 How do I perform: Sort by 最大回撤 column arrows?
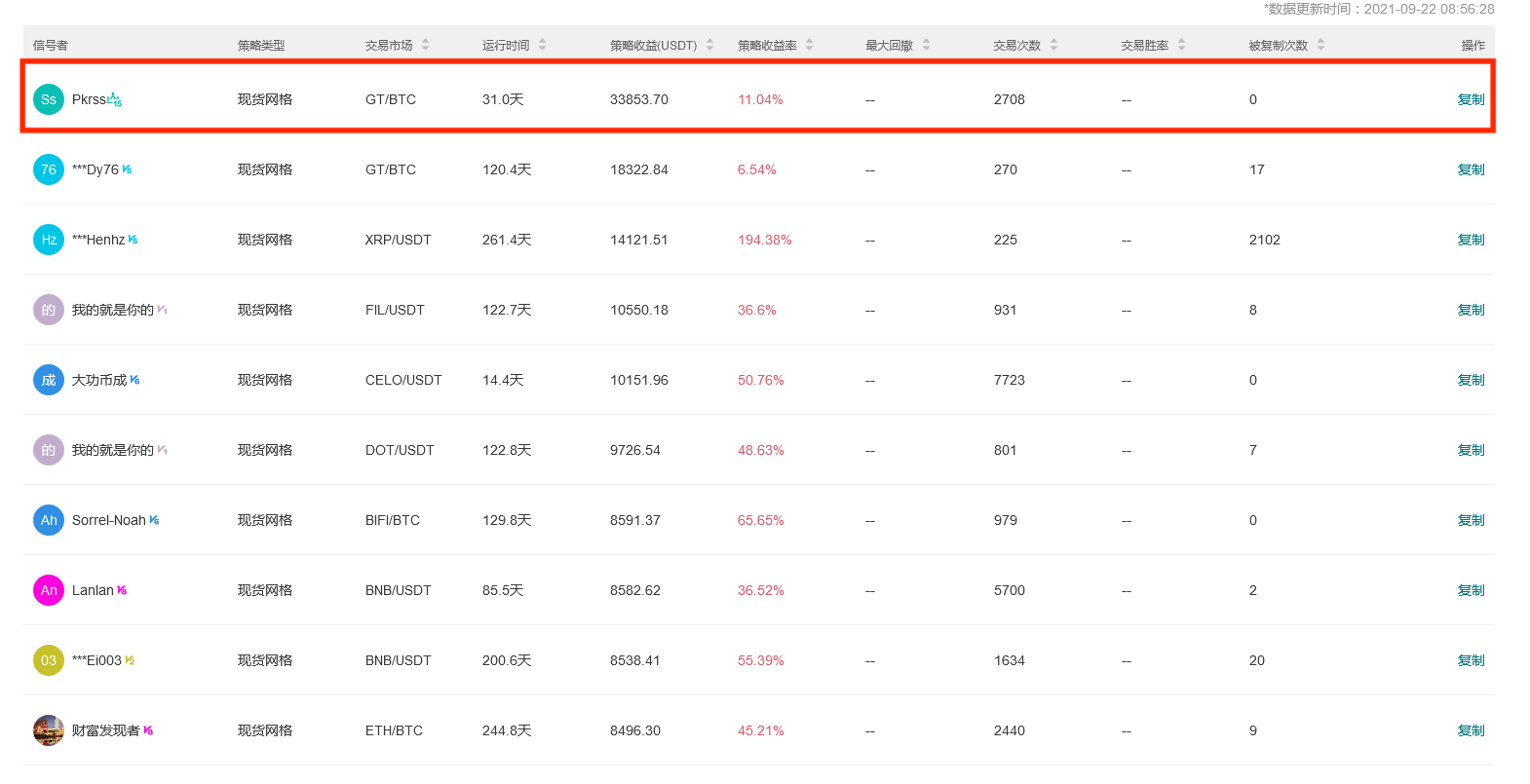tap(926, 45)
